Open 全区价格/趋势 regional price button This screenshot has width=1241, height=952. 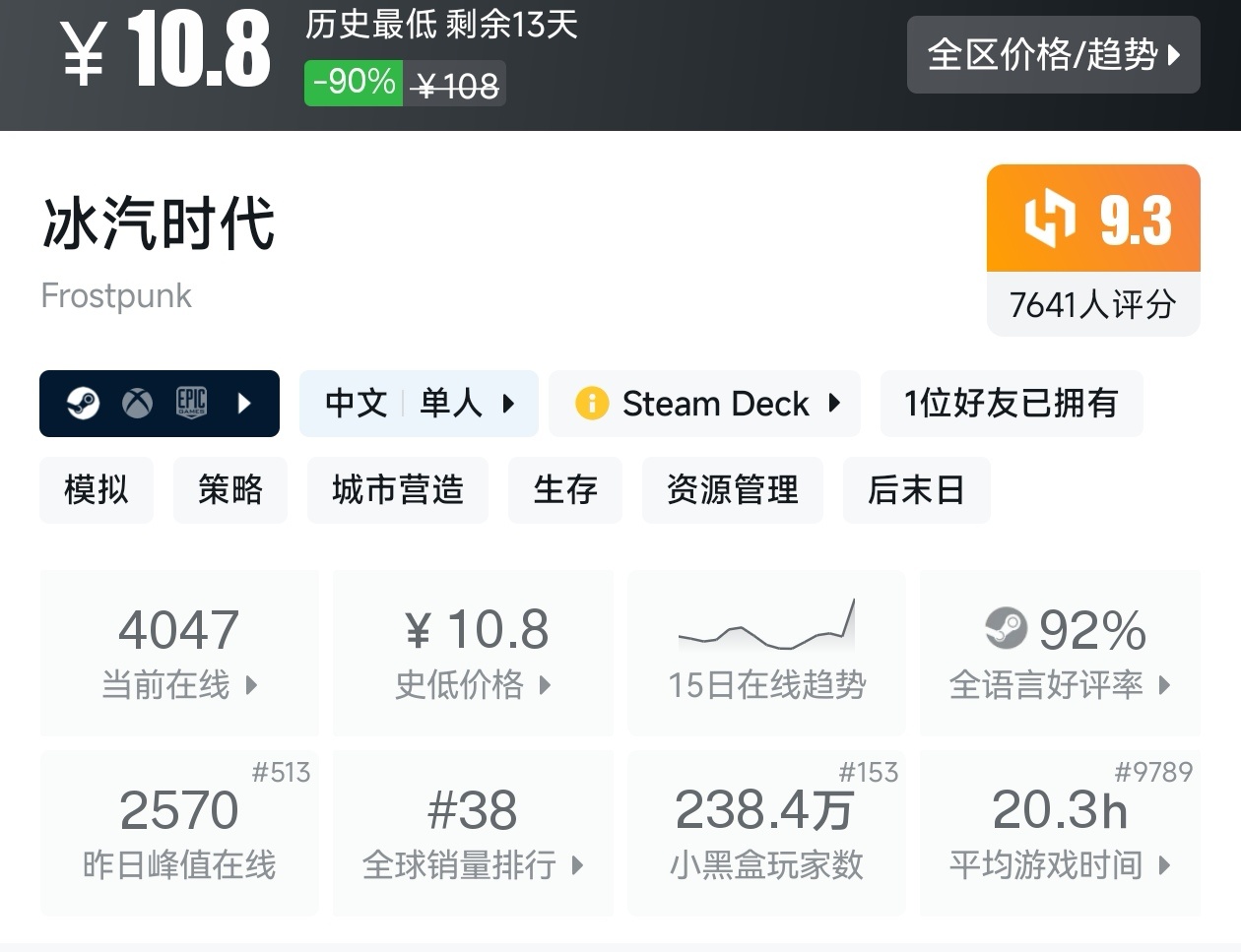point(1053,55)
